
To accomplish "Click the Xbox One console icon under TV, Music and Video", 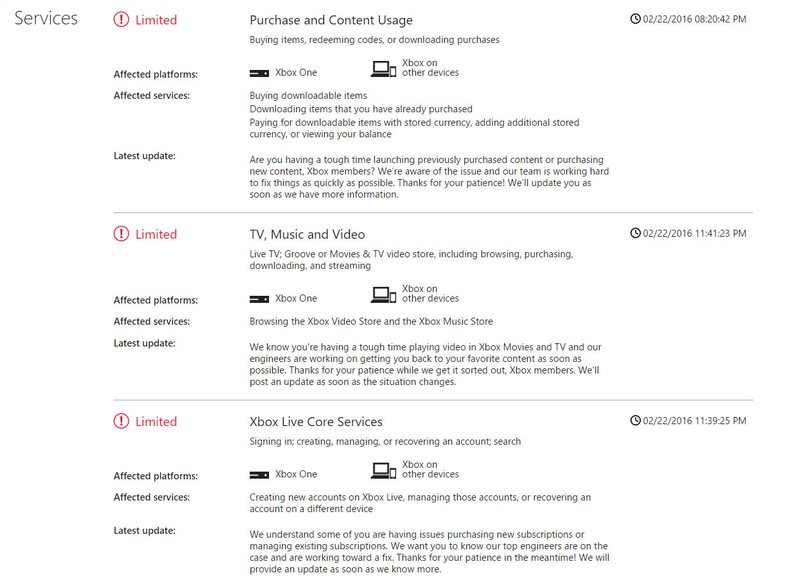I will pos(259,299).
